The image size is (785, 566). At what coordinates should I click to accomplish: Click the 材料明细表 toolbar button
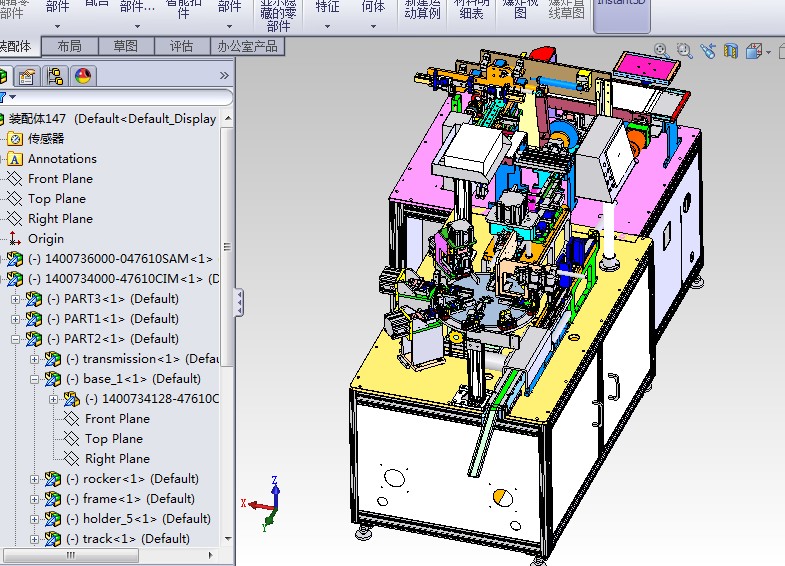coord(471,11)
